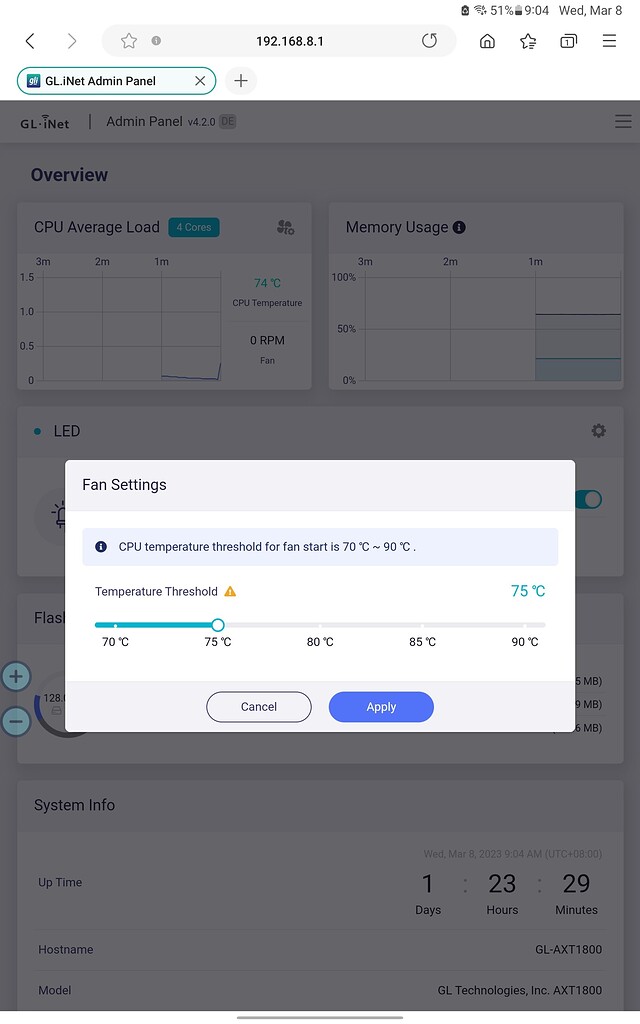Apply the fan temperature threshold

(x=381, y=707)
